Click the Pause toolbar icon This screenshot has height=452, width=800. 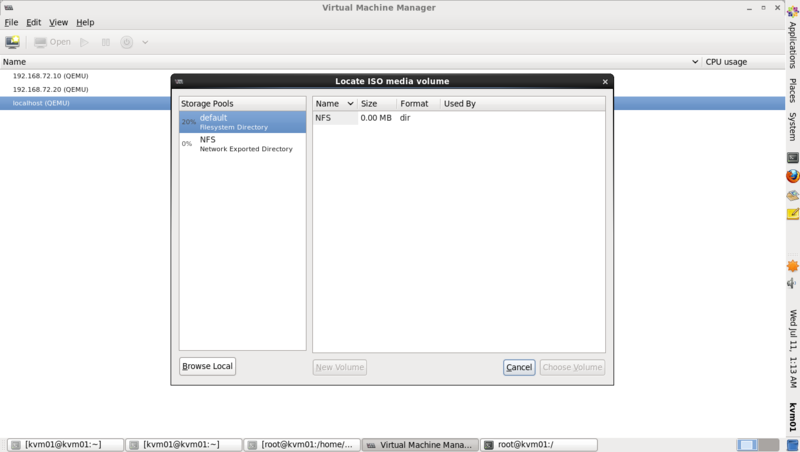[106, 42]
